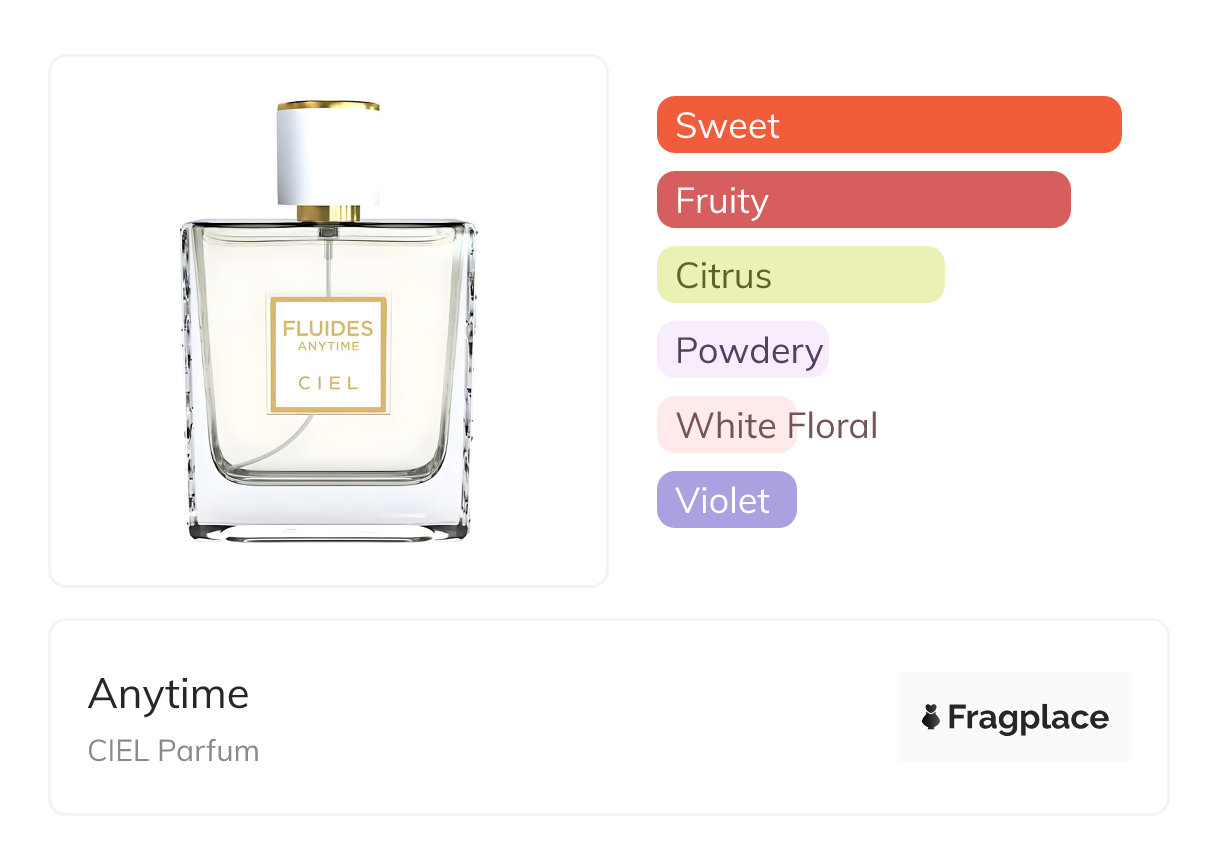Viewport: 1218px width, 864px height.
Task: Click ANYTIME text on bottle label
Action: 328,346
